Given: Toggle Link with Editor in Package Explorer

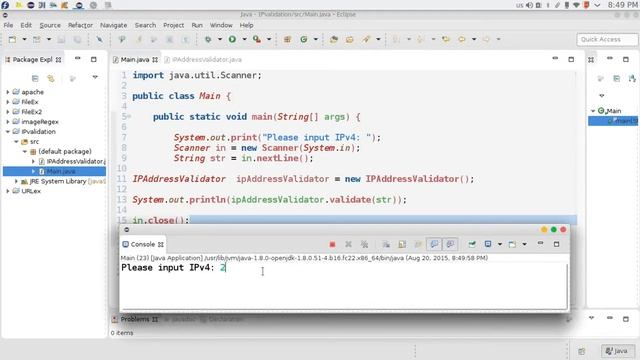Looking at the screenshot, I should click(x=51, y=78).
